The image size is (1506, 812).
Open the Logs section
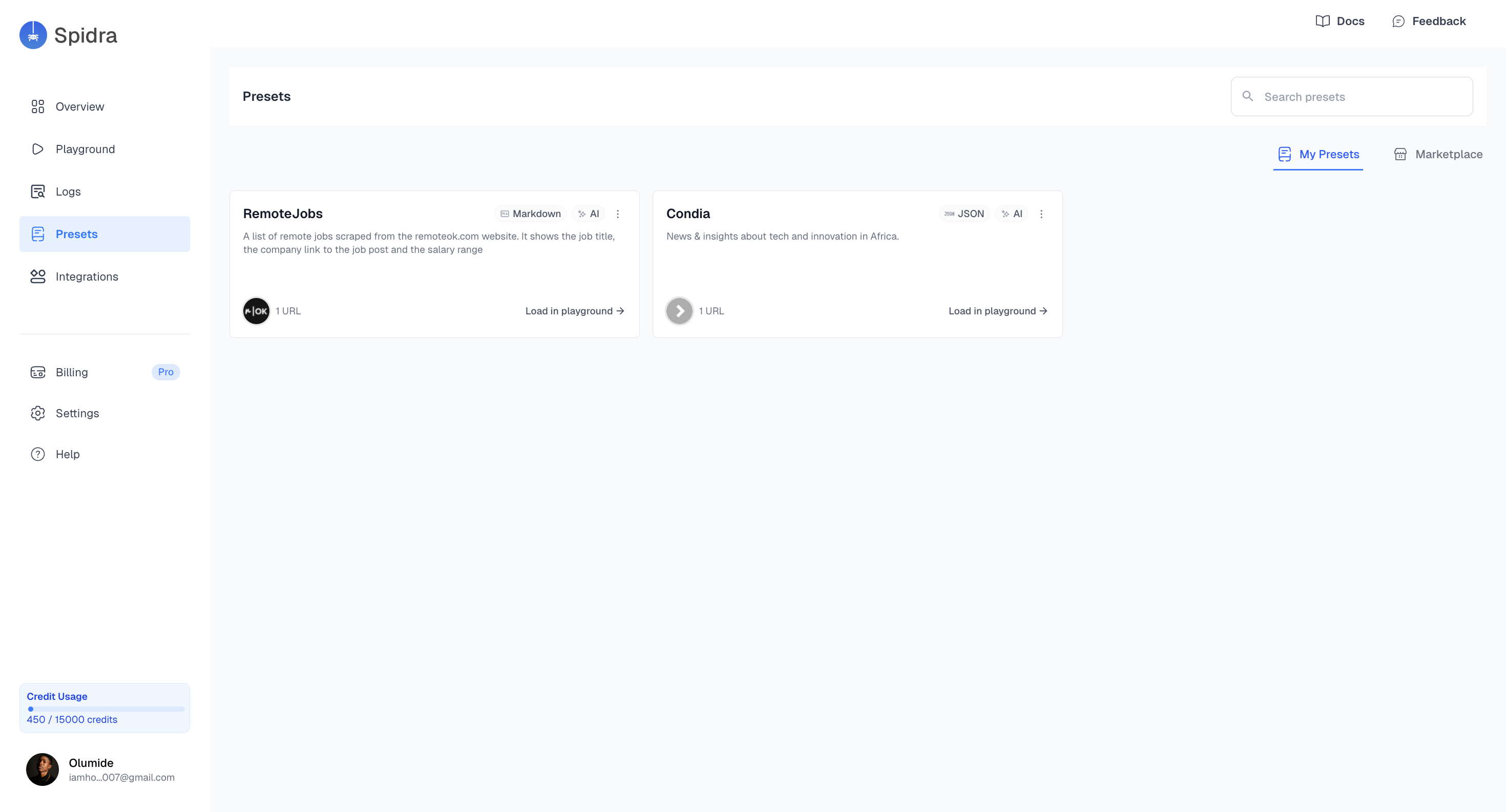(68, 191)
